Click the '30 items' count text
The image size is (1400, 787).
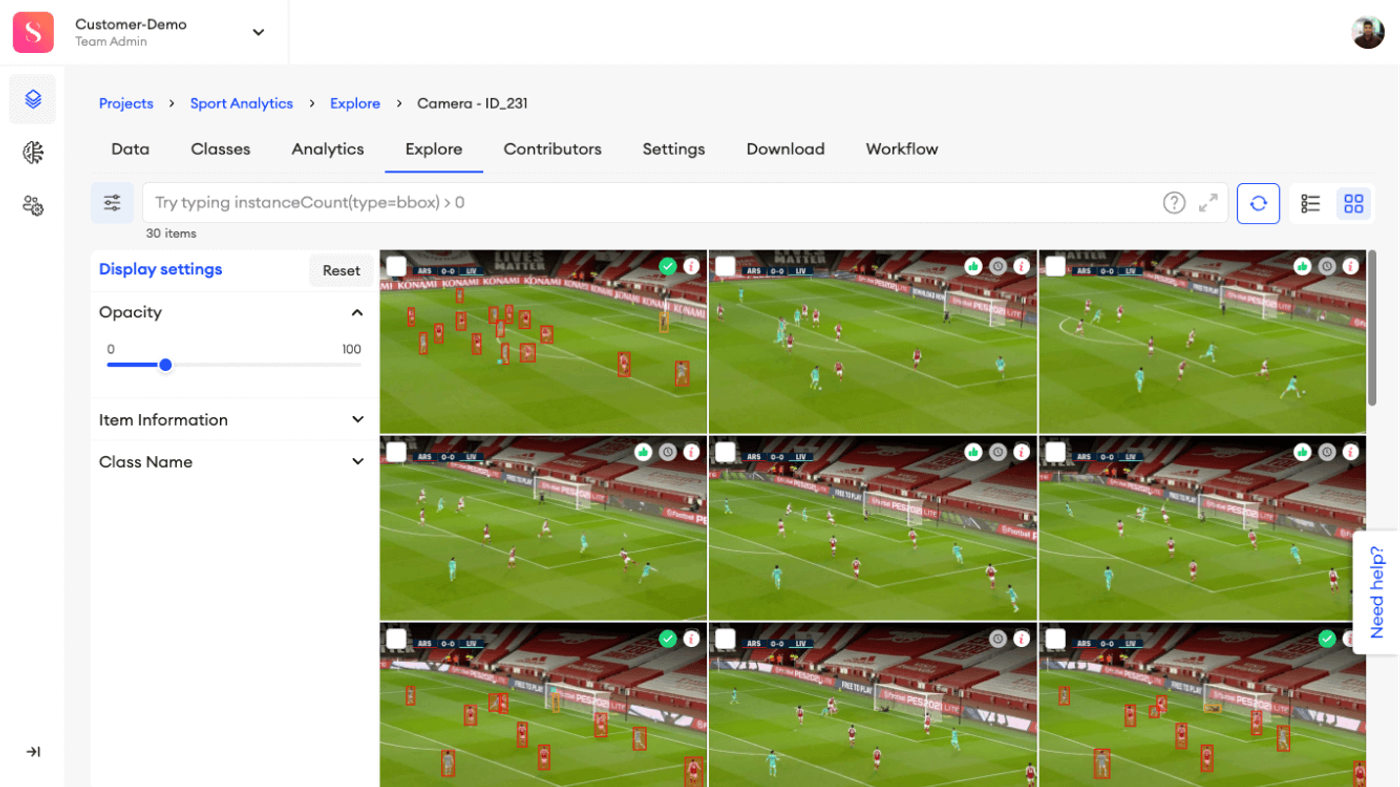pyautogui.click(x=171, y=233)
